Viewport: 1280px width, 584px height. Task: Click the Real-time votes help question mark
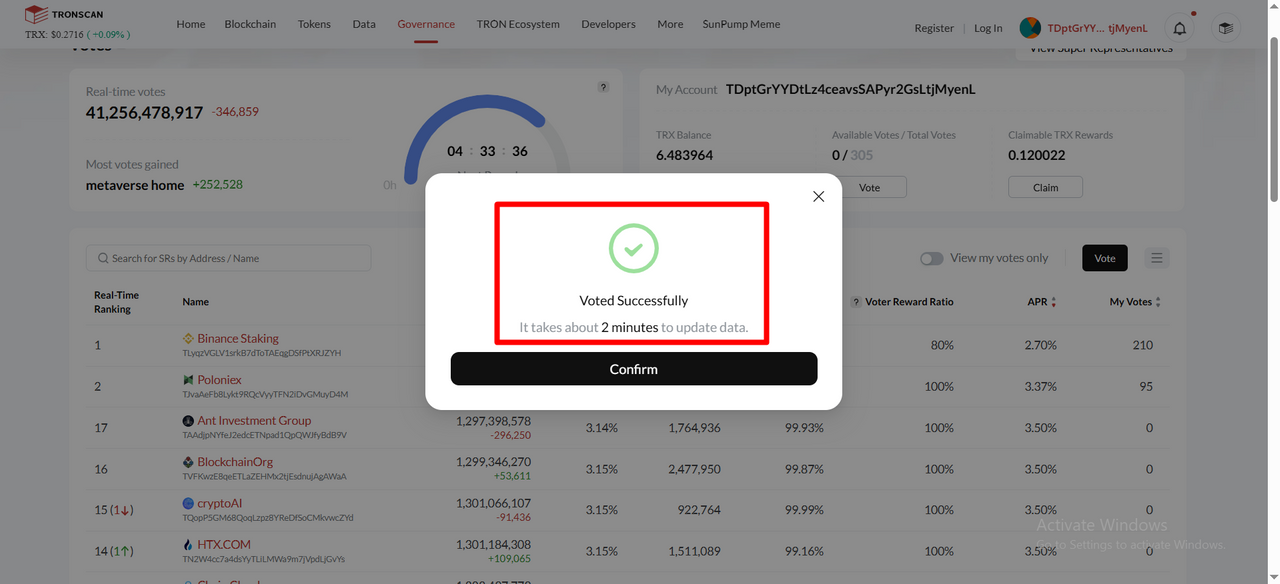point(603,87)
